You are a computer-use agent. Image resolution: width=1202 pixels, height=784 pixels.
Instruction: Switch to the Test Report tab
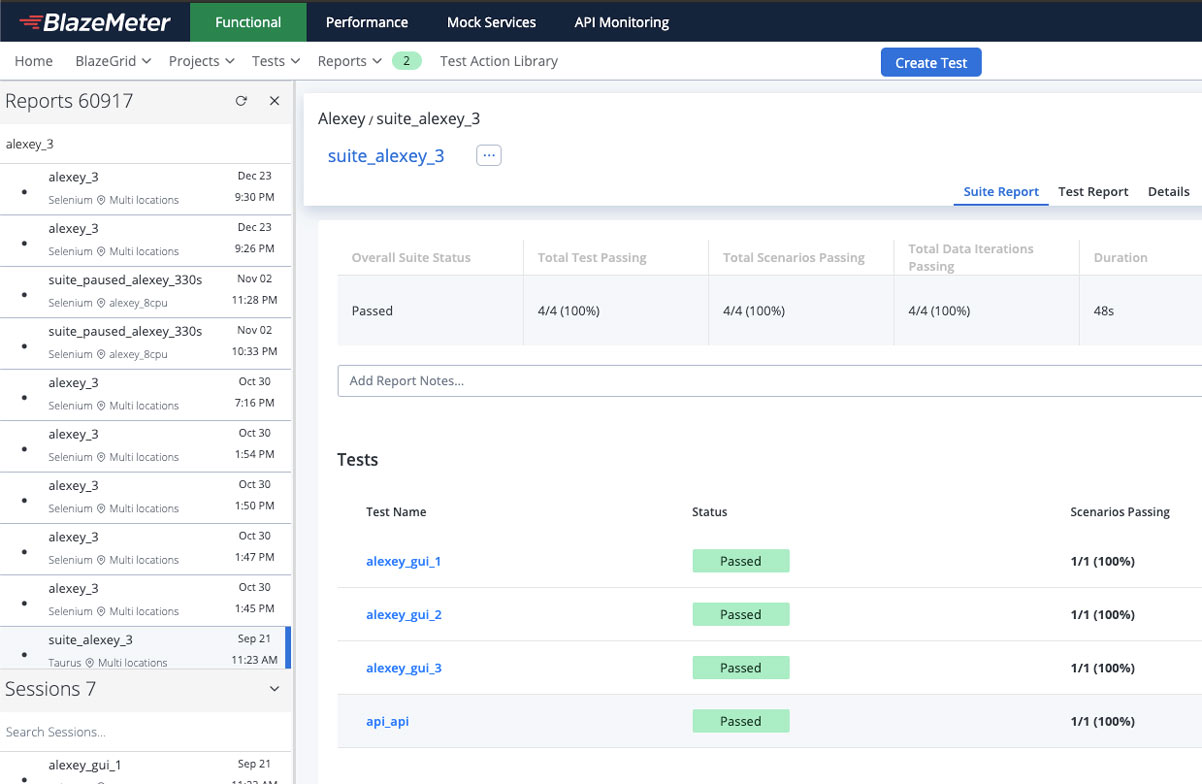(x=1093, y=191)
